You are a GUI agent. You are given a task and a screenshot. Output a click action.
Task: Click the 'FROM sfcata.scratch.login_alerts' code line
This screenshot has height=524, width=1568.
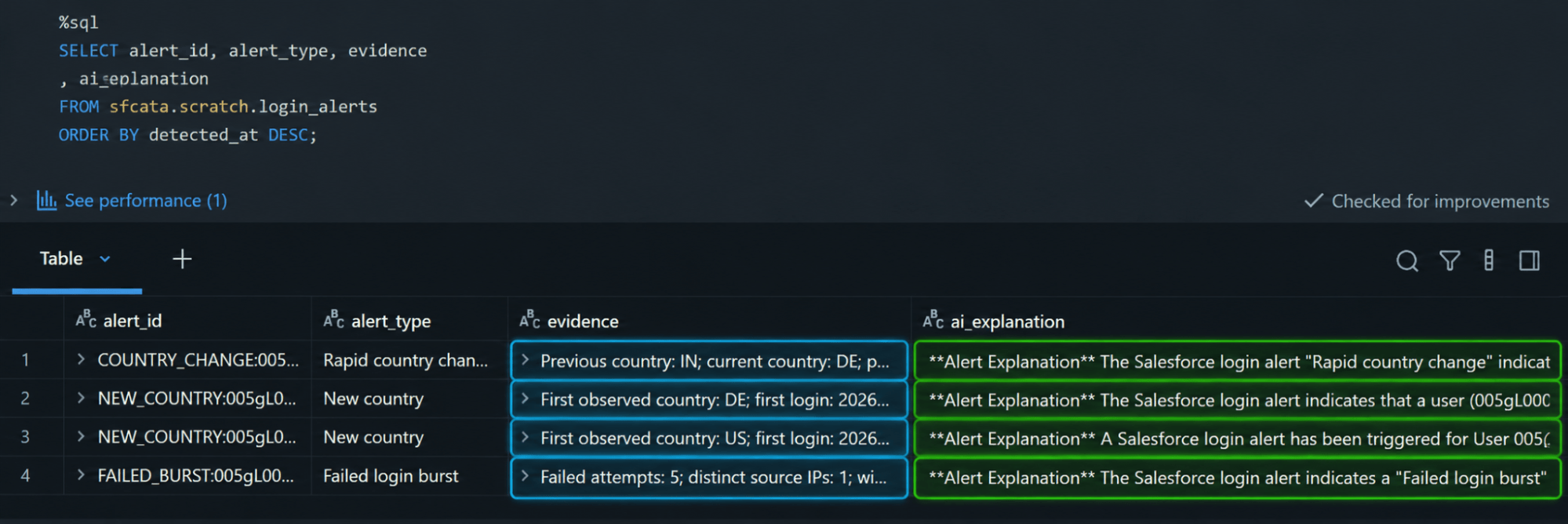coord(218,107)
